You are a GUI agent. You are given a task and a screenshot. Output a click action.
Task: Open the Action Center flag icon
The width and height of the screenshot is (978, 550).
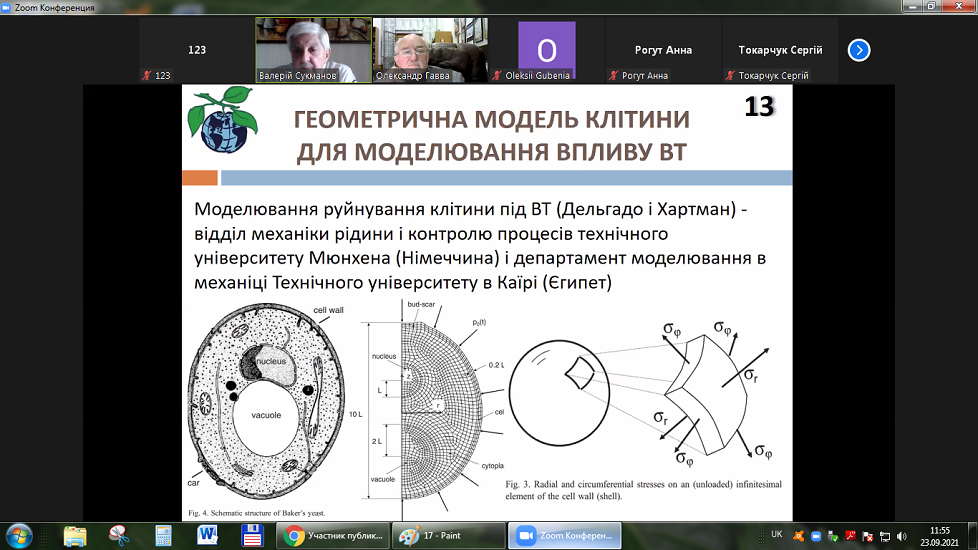[x=868, y=536]
